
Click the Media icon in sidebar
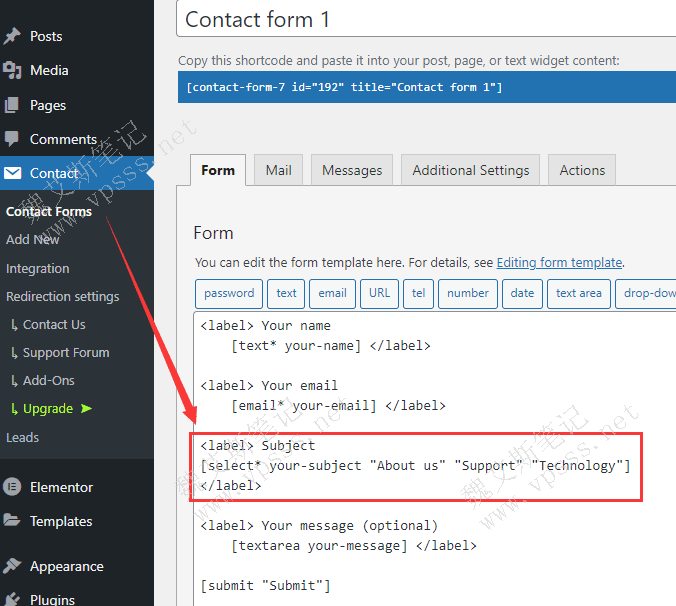point(12,70)
